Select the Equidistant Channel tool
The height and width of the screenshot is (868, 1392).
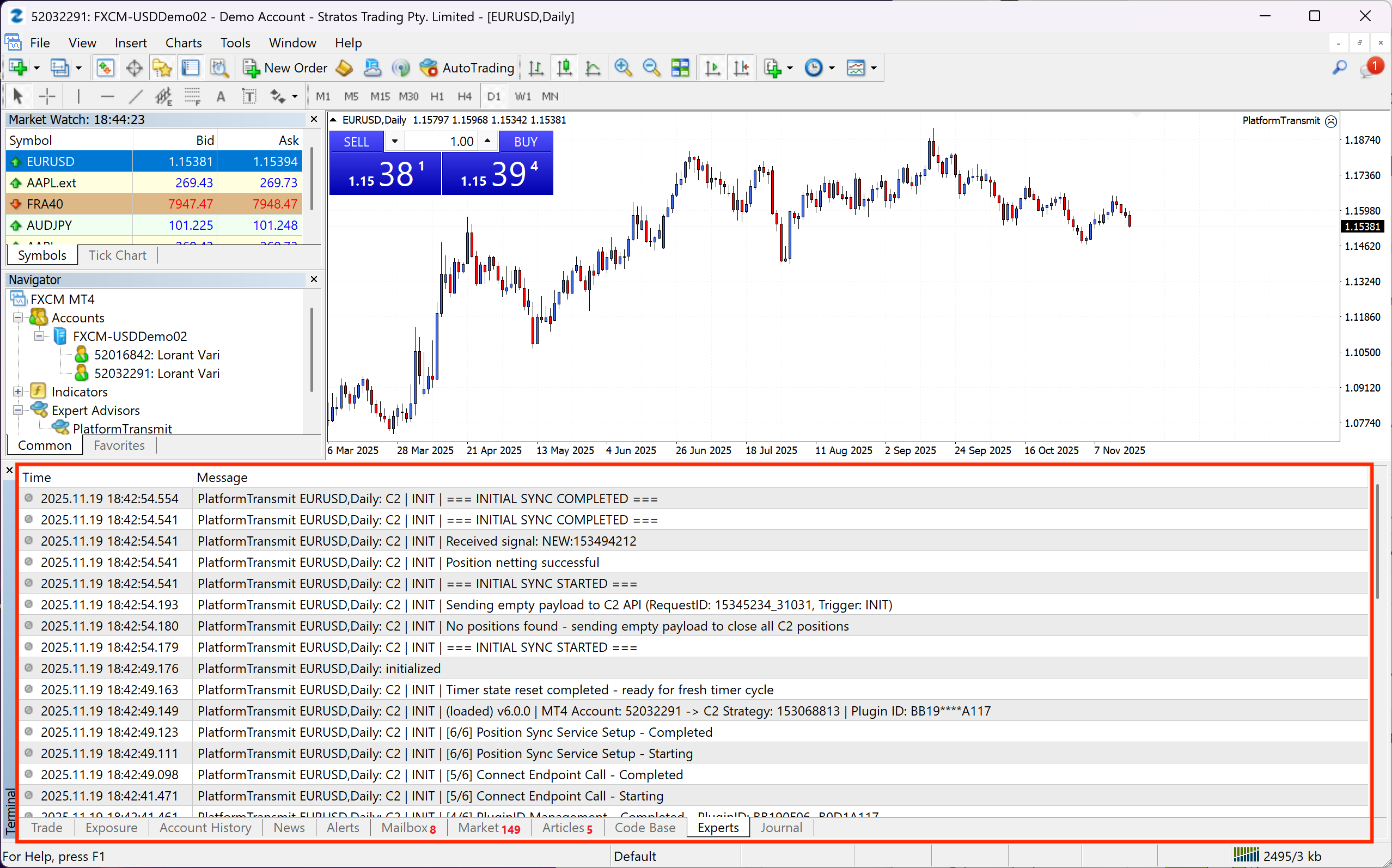click(163, 96)
